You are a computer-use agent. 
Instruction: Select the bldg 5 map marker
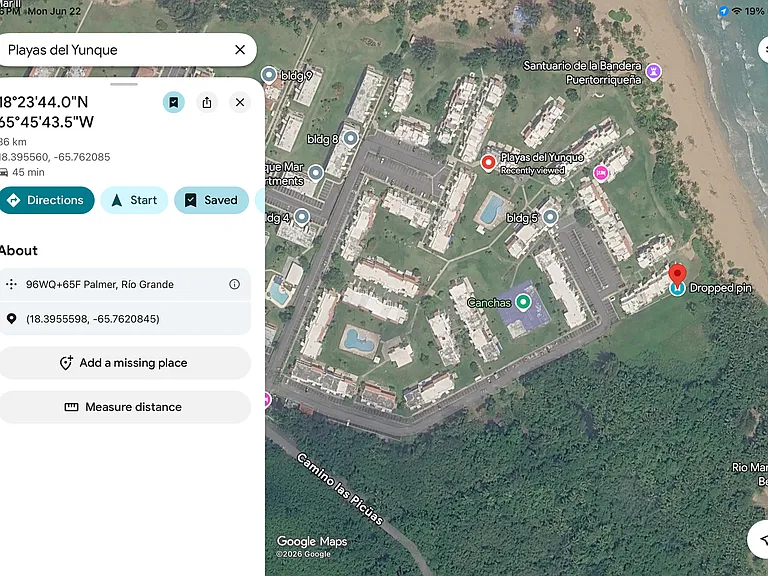(x=550, y=216)
